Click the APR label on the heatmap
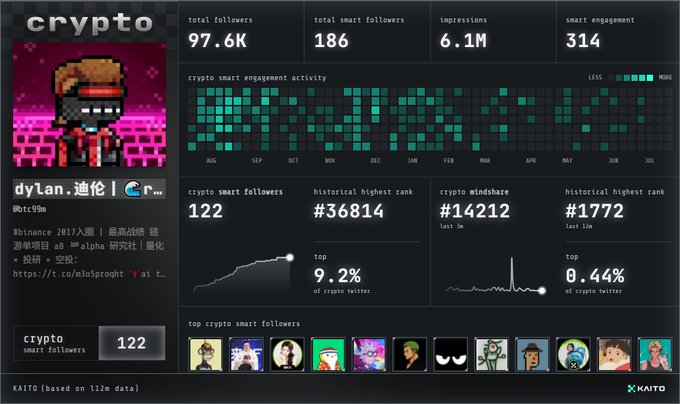This screenshot has height=404, width=680. pyautogui.click(x=531, y=161)
